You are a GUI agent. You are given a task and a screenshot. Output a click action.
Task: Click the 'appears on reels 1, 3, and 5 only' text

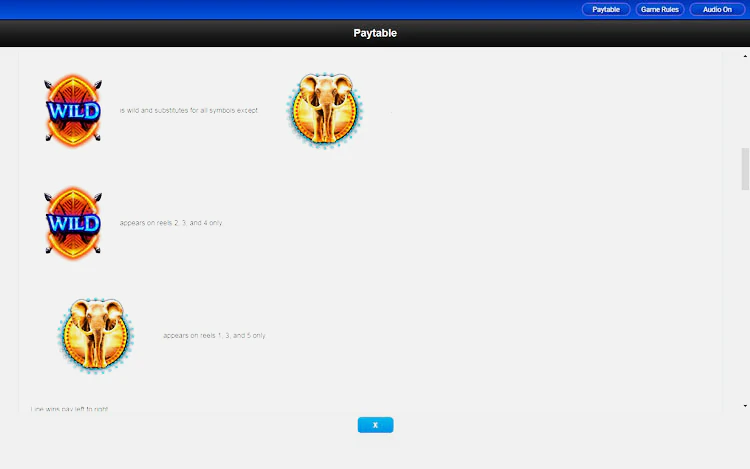(214, 336)
